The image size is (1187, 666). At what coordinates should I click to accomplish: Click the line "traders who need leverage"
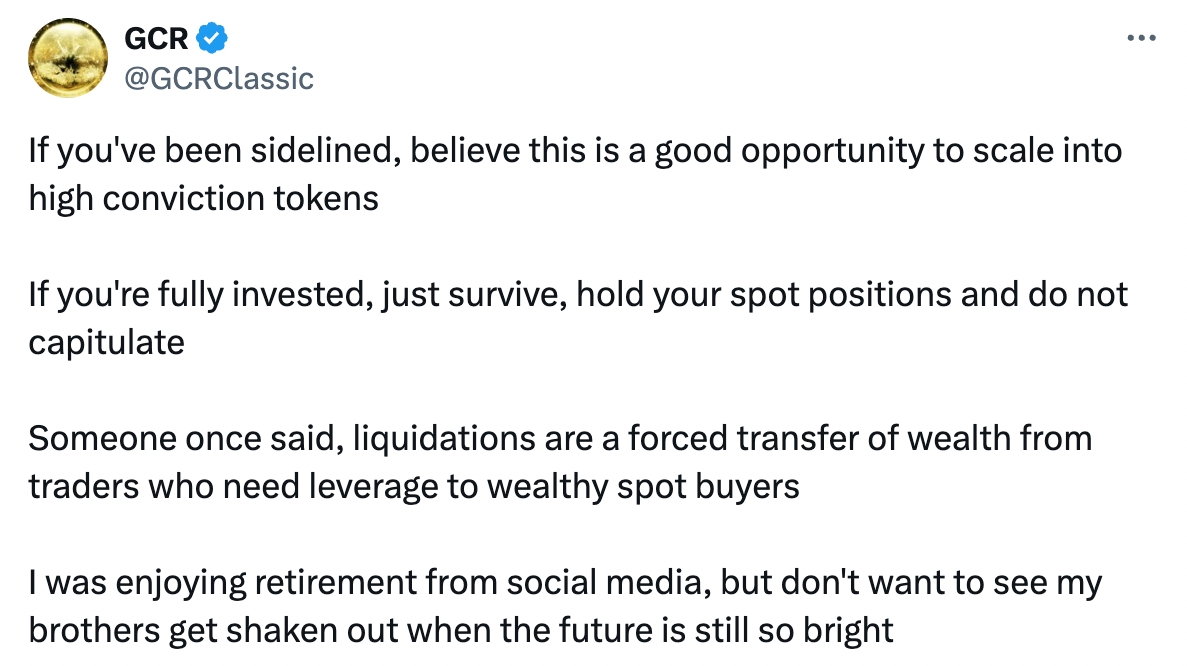click(x=414, y=486)
